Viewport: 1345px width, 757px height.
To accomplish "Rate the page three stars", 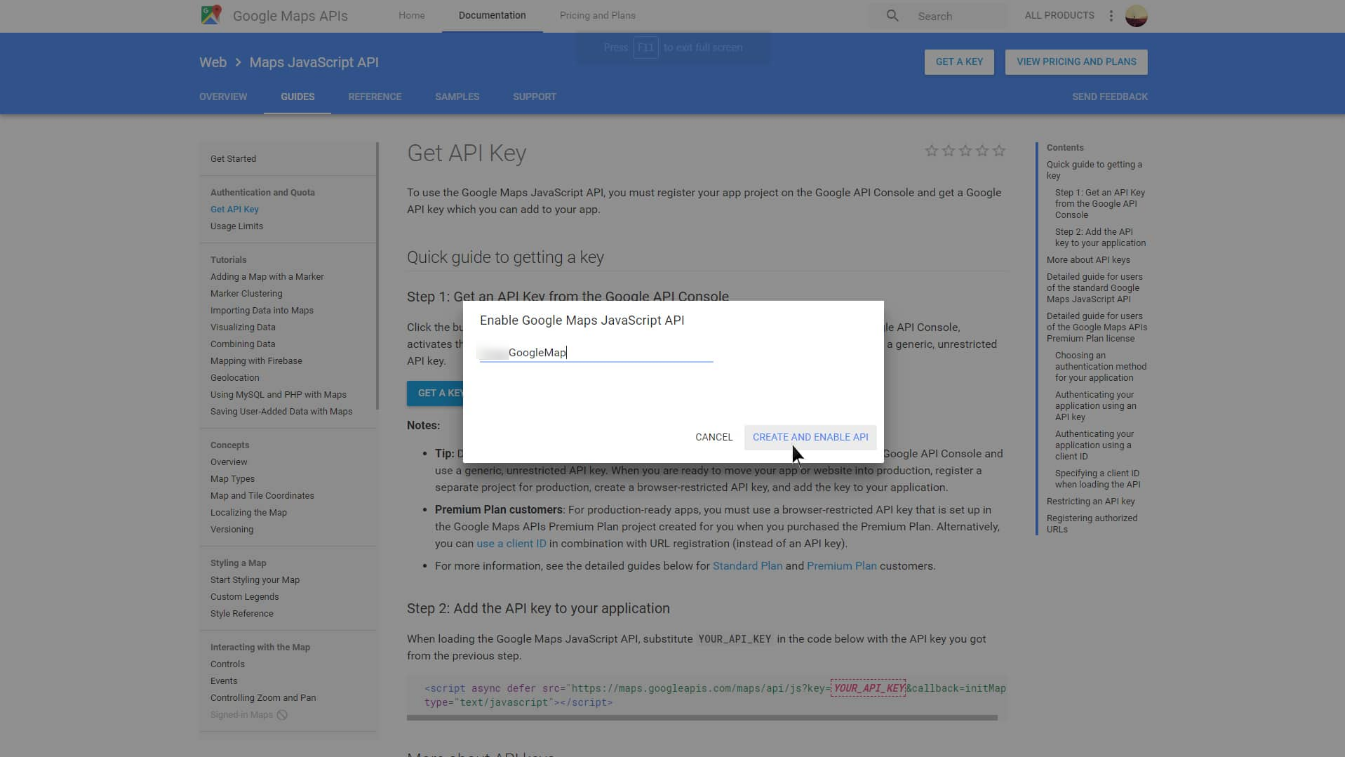I will pyautogui.click(x=965, y=151).
